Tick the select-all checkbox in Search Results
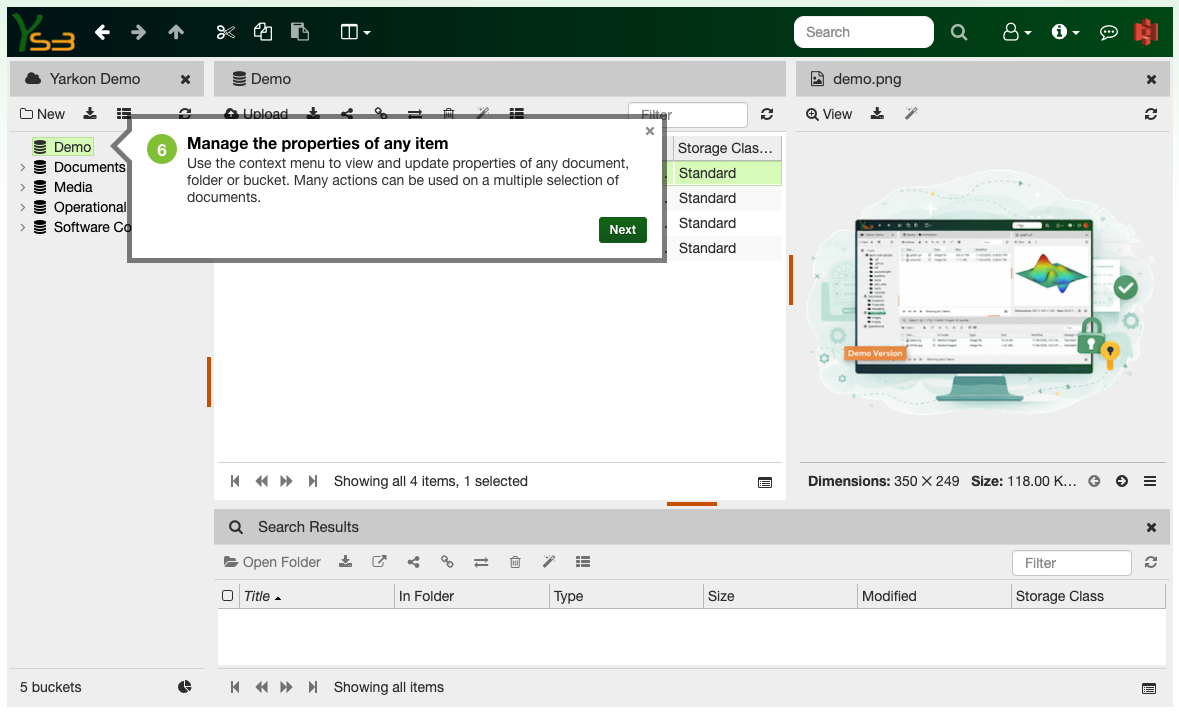This screenshot has width=1179, height=715. click(x=229, y=595)
